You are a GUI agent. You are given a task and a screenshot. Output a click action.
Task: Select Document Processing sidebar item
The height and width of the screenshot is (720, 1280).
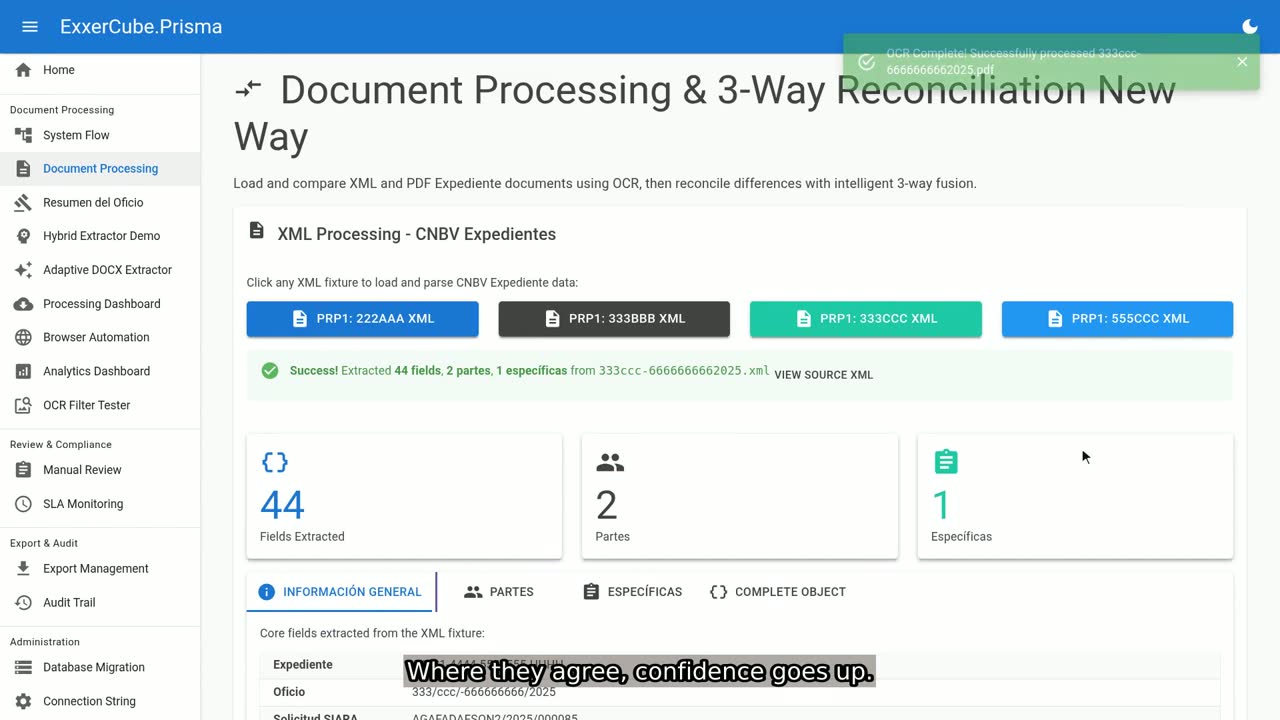pos(100,169)
